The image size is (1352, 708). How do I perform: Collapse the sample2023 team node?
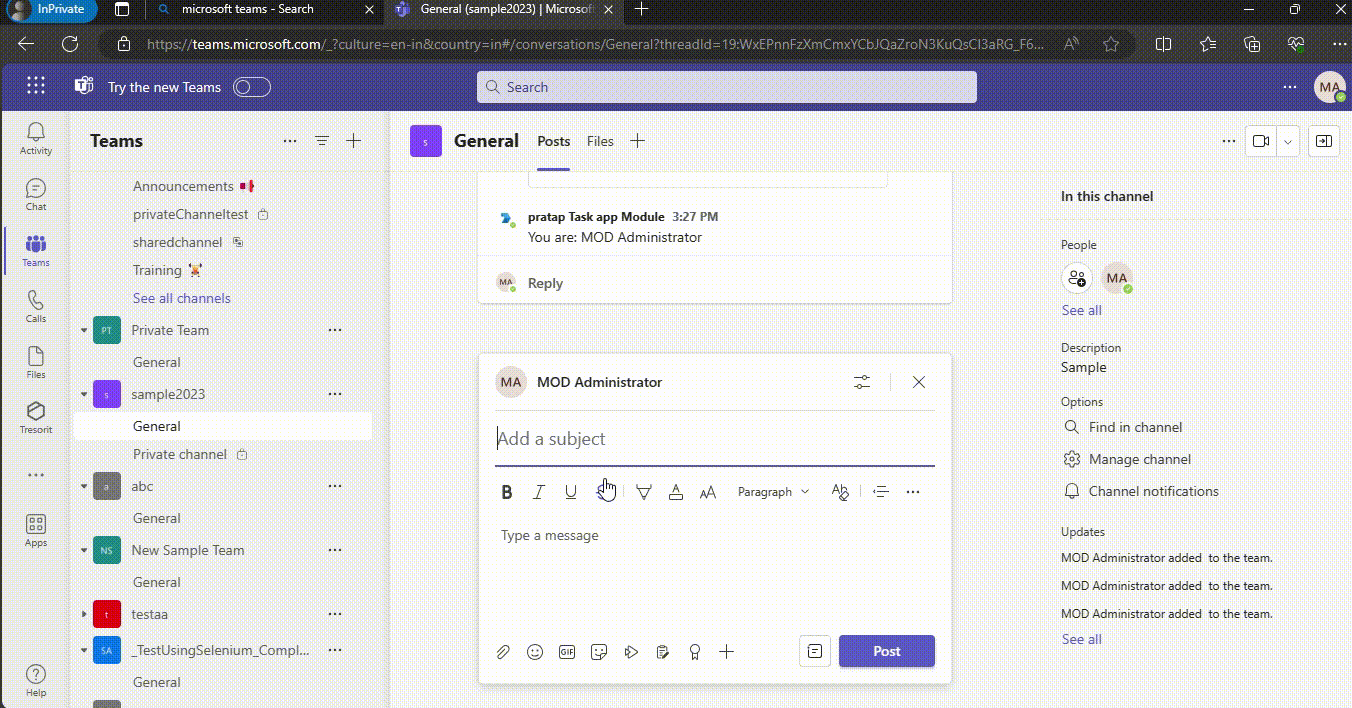click(84, 394)
